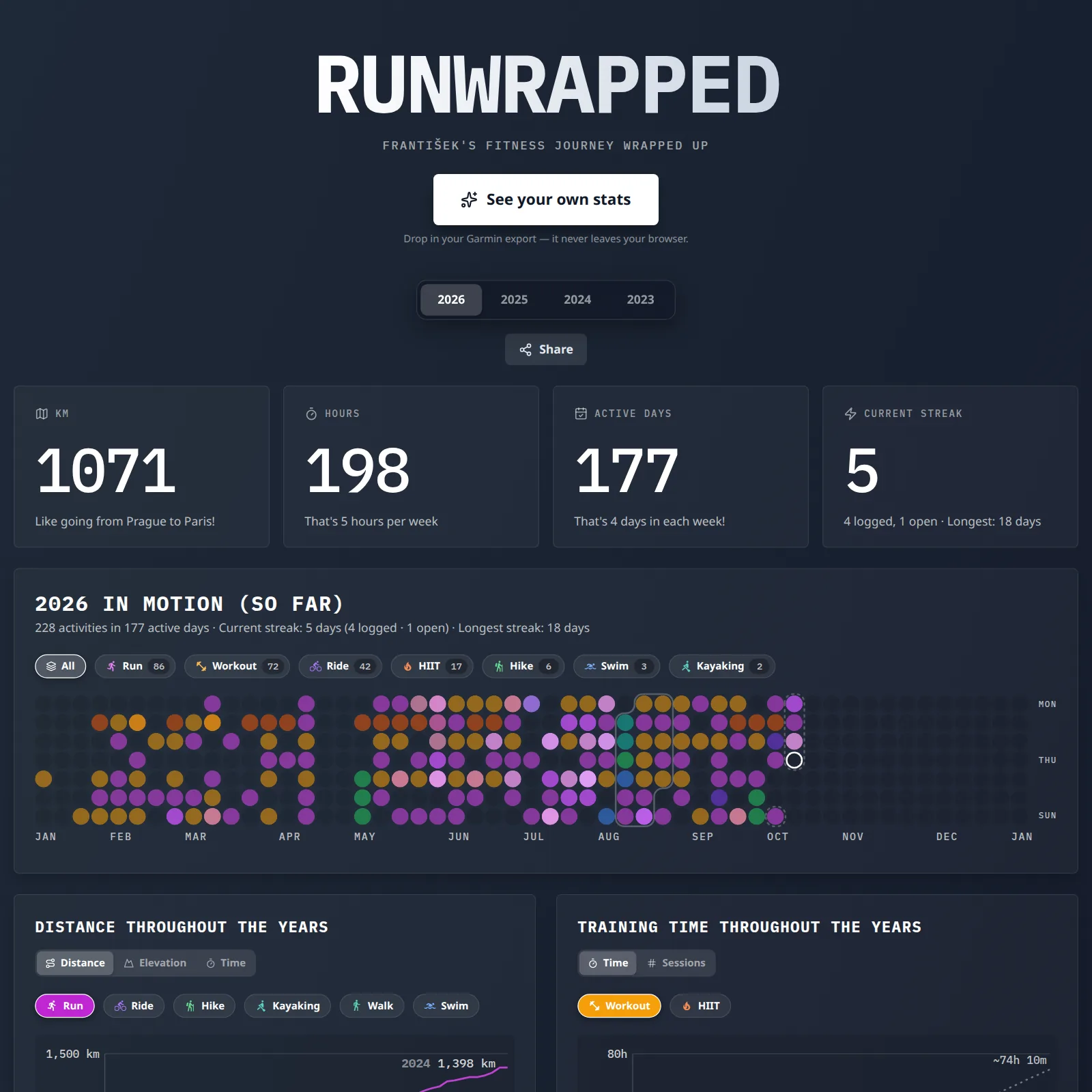Screen dimensions: 1092x1092
Task: Filter the activity calendar by Run
Action: point(135,666)
